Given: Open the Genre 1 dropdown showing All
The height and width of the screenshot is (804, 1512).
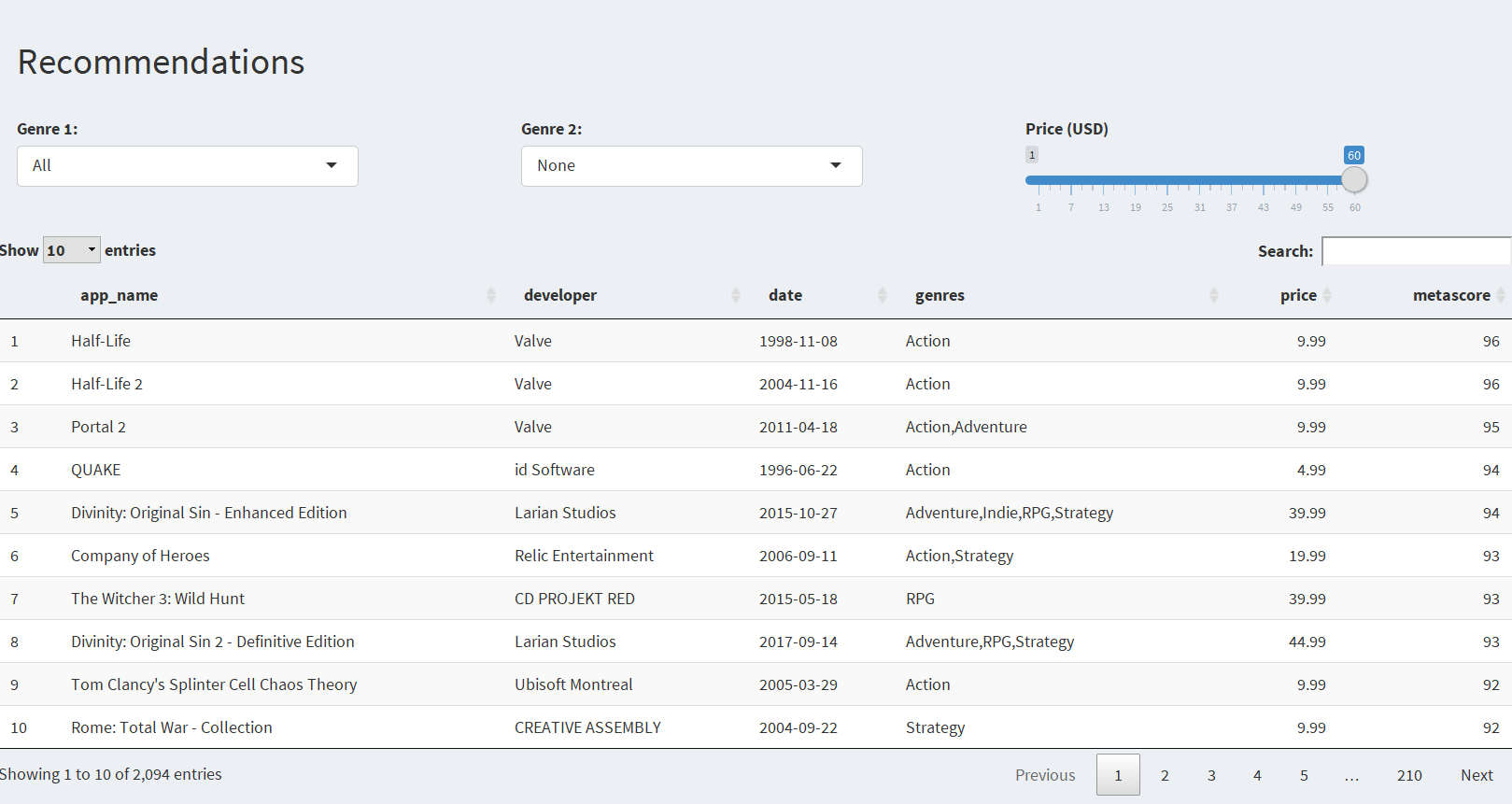Looking at the screenshot, I should [x=187, y=166].
